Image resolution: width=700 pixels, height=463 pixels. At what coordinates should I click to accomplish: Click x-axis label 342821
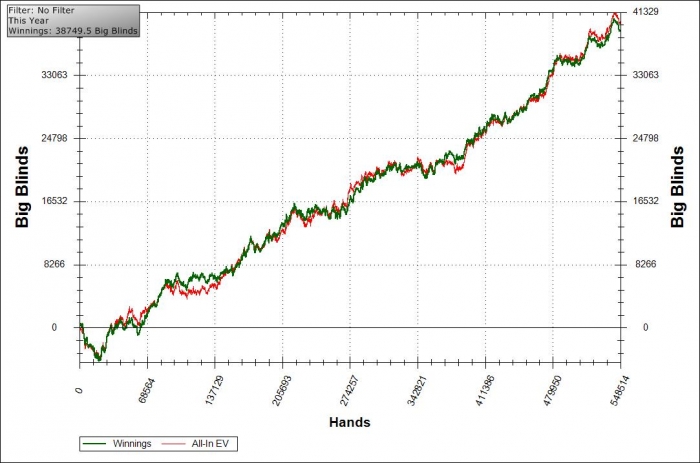[x=417, y=391]
